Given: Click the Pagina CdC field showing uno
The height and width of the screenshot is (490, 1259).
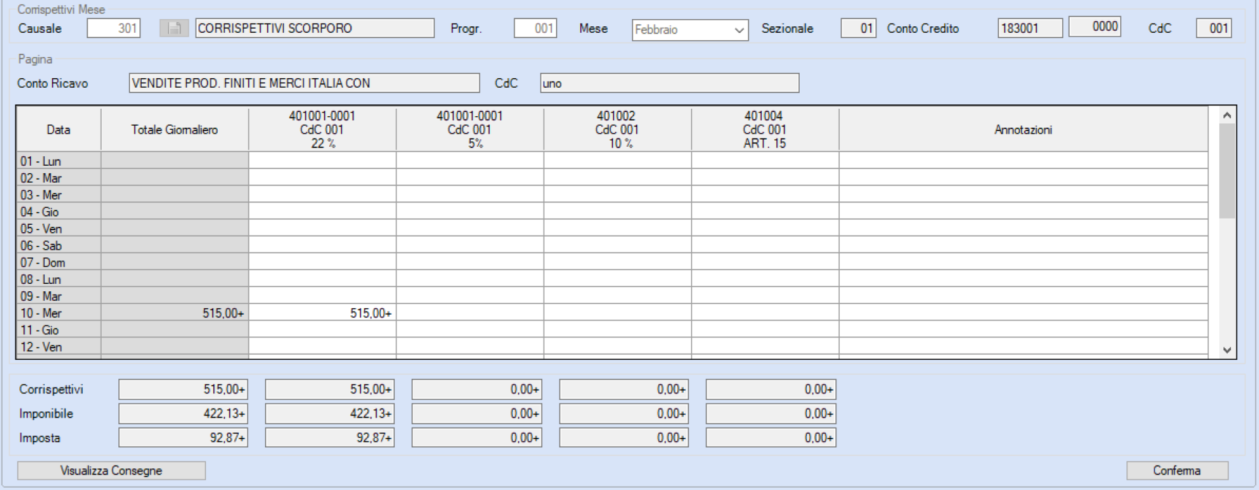Looking at the screenshot, I should click(669, 83).
